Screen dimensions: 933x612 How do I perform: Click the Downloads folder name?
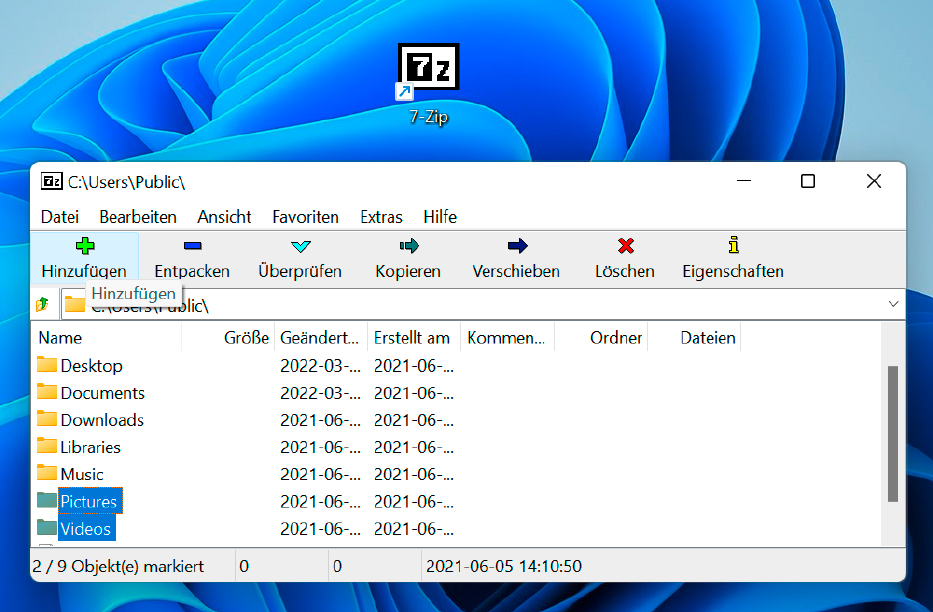pyautogui.click(x=102, y=420)
